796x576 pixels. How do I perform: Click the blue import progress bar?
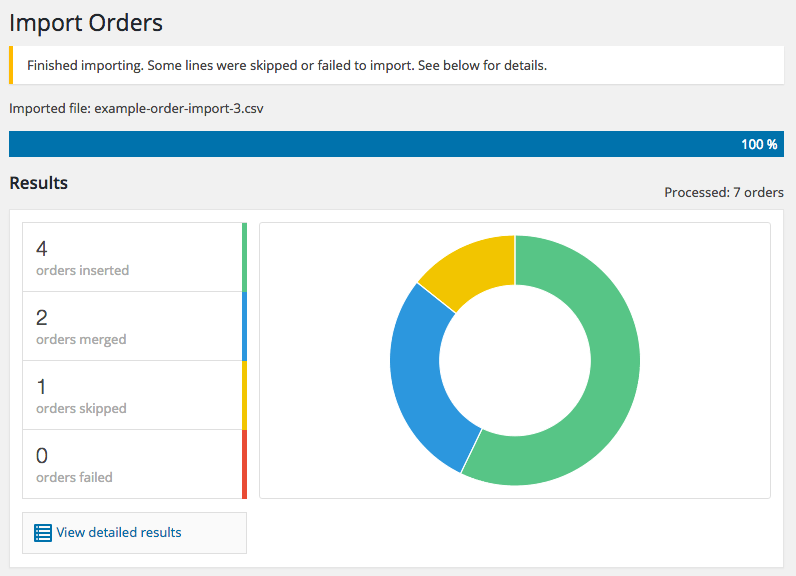tap(396, 144)
